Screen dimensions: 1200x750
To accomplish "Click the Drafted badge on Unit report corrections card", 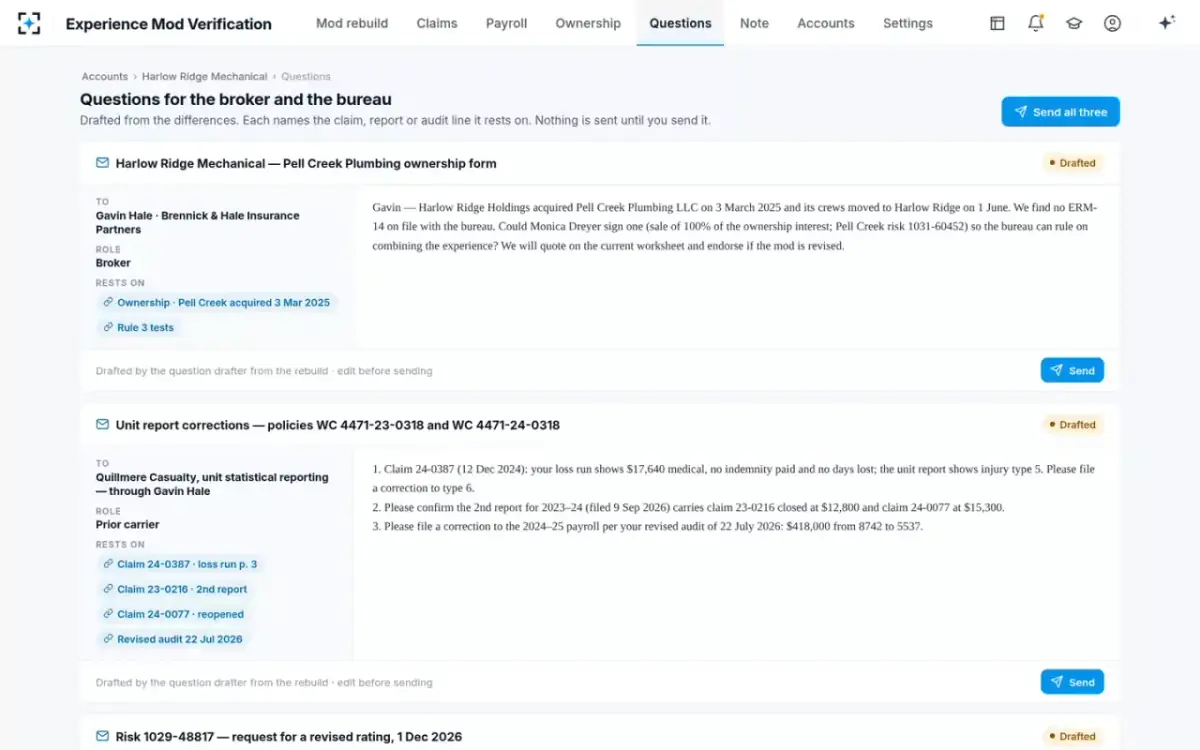I will [1072, 425].
